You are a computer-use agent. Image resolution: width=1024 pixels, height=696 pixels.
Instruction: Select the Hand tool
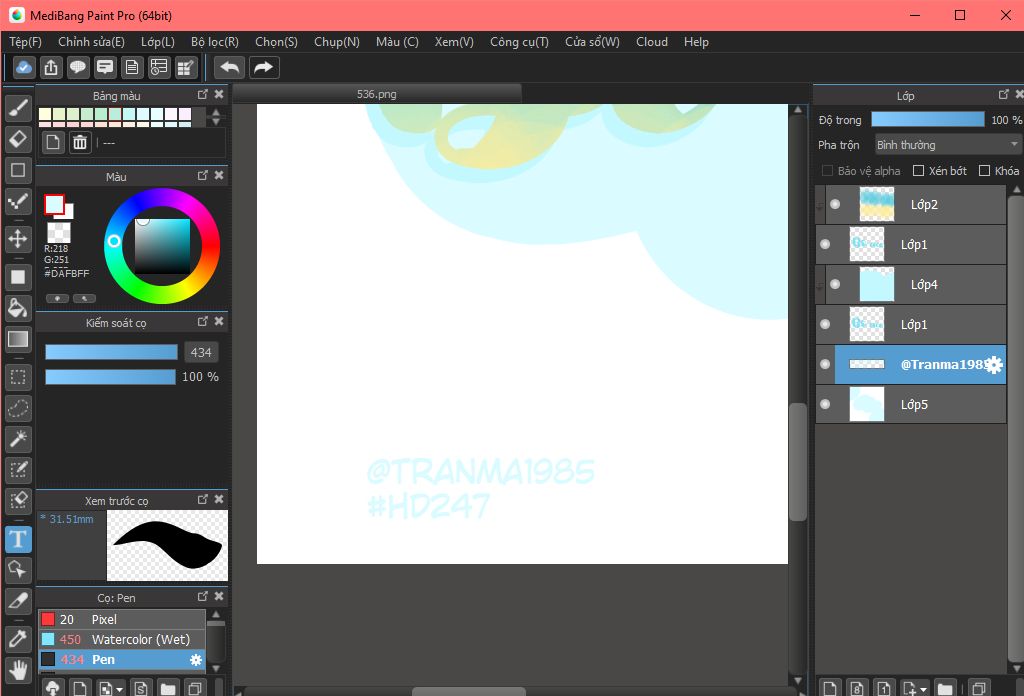[18, 670]
